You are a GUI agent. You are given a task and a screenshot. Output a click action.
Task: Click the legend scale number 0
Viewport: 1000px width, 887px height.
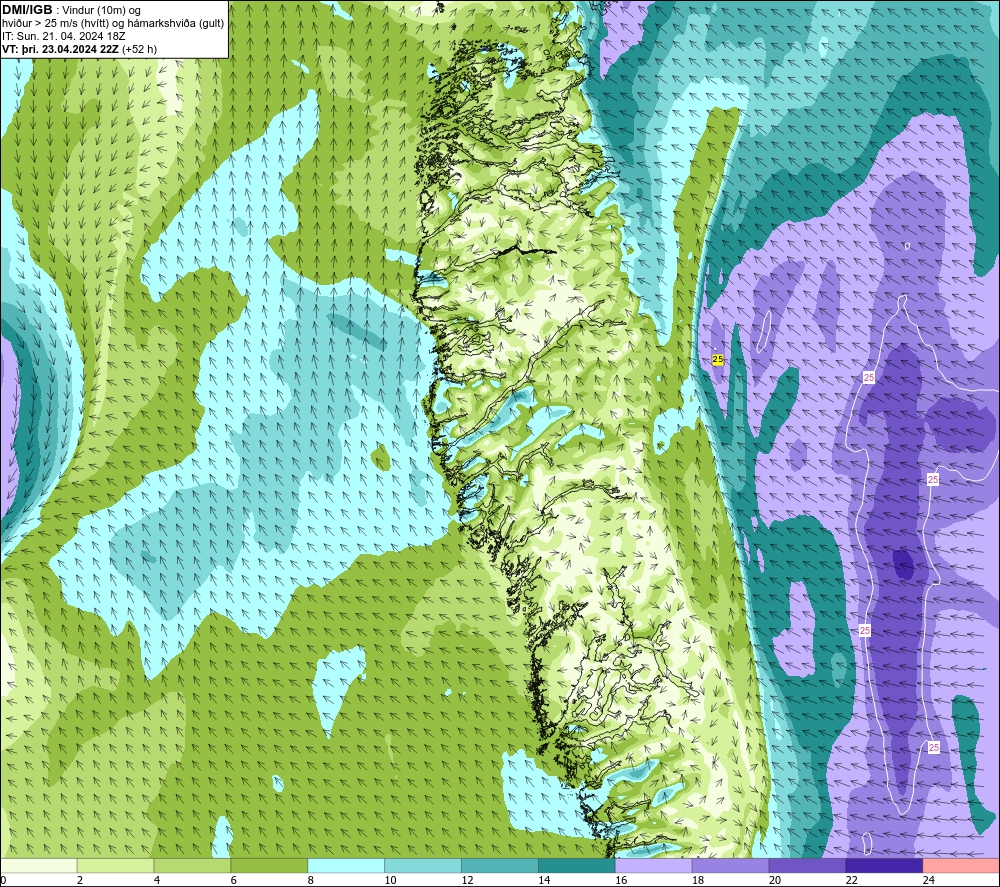tap(4, 880)
